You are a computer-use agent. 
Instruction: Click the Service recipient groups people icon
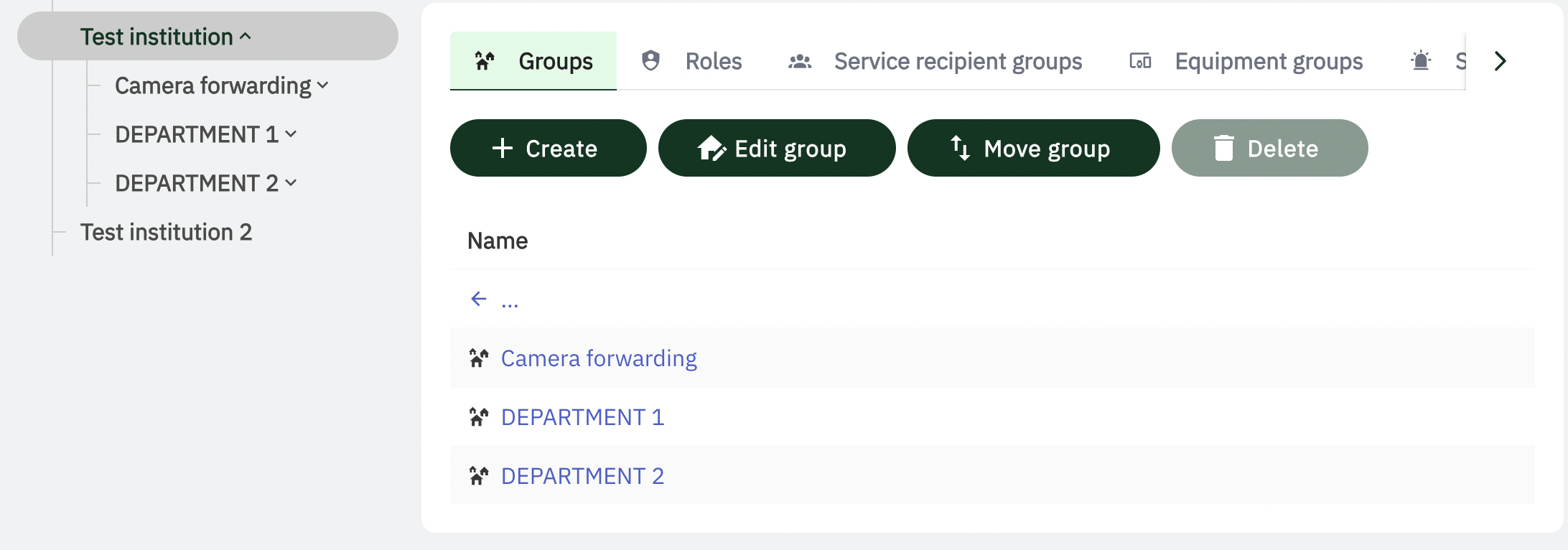click(x=800, y=62)
